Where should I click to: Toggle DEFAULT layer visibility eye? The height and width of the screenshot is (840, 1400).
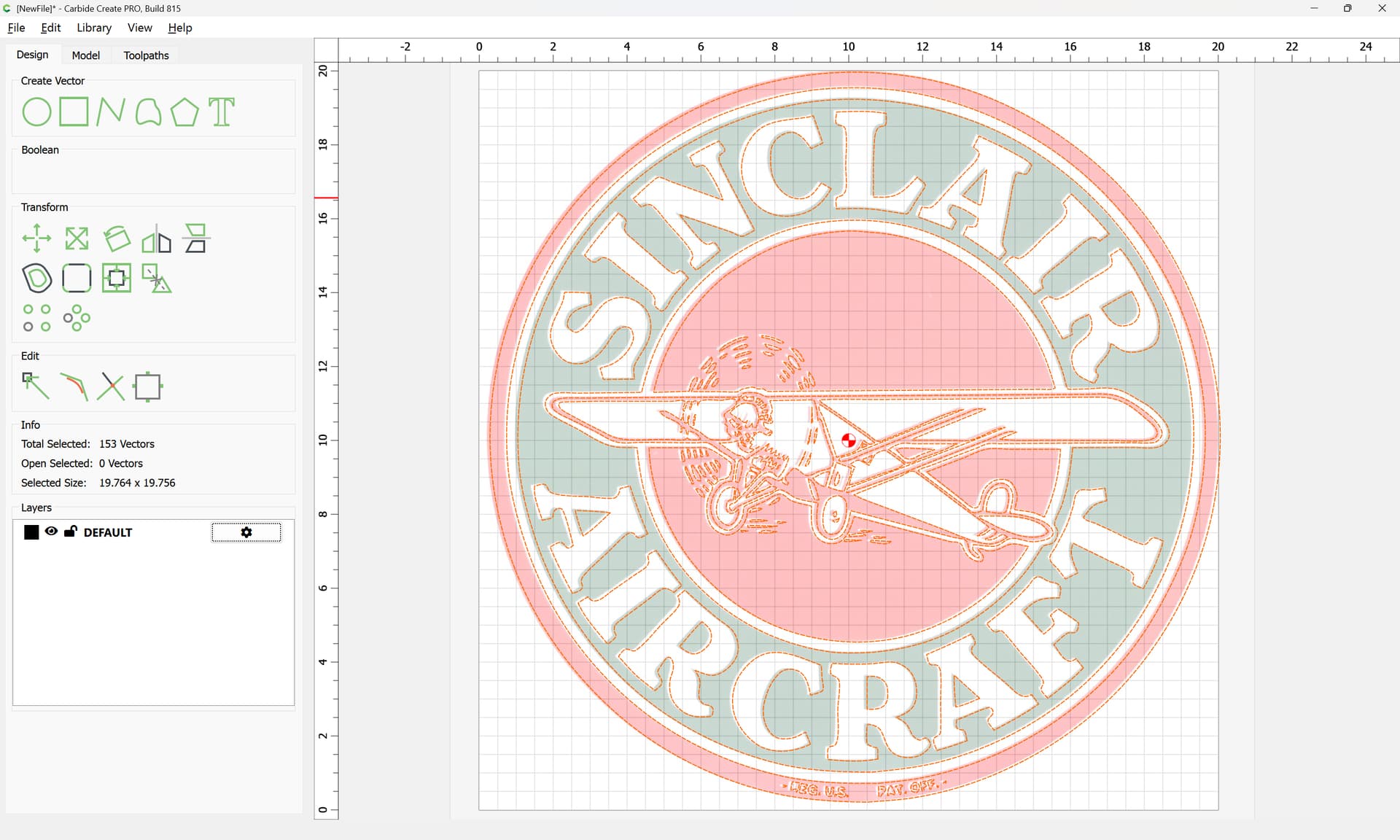(51, 532)
